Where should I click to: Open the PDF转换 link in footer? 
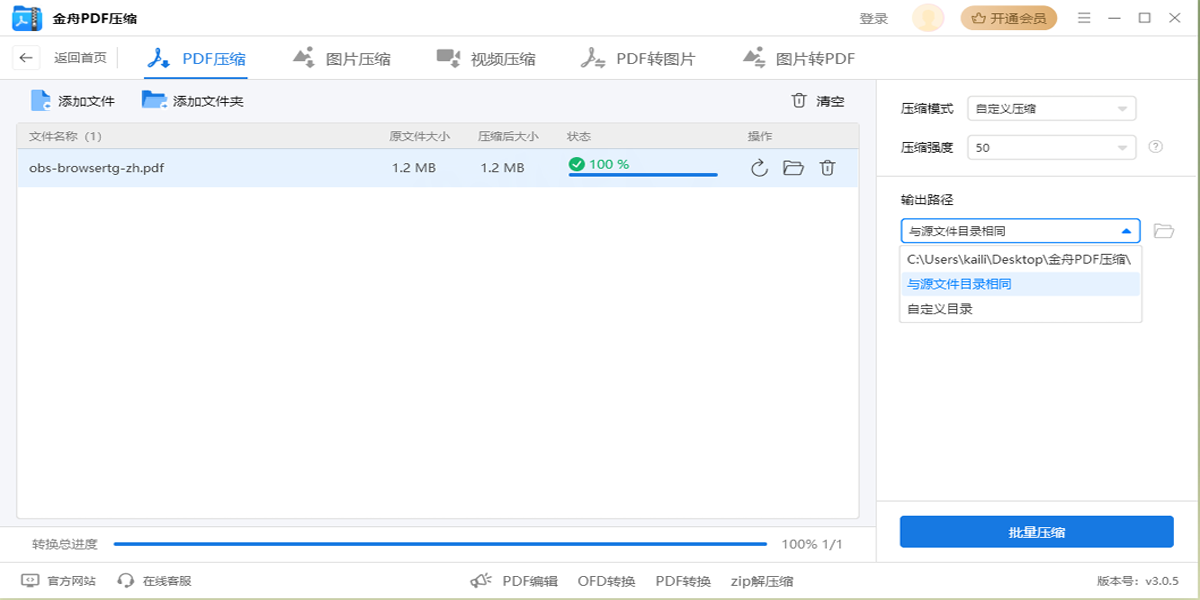pos(683,581)
